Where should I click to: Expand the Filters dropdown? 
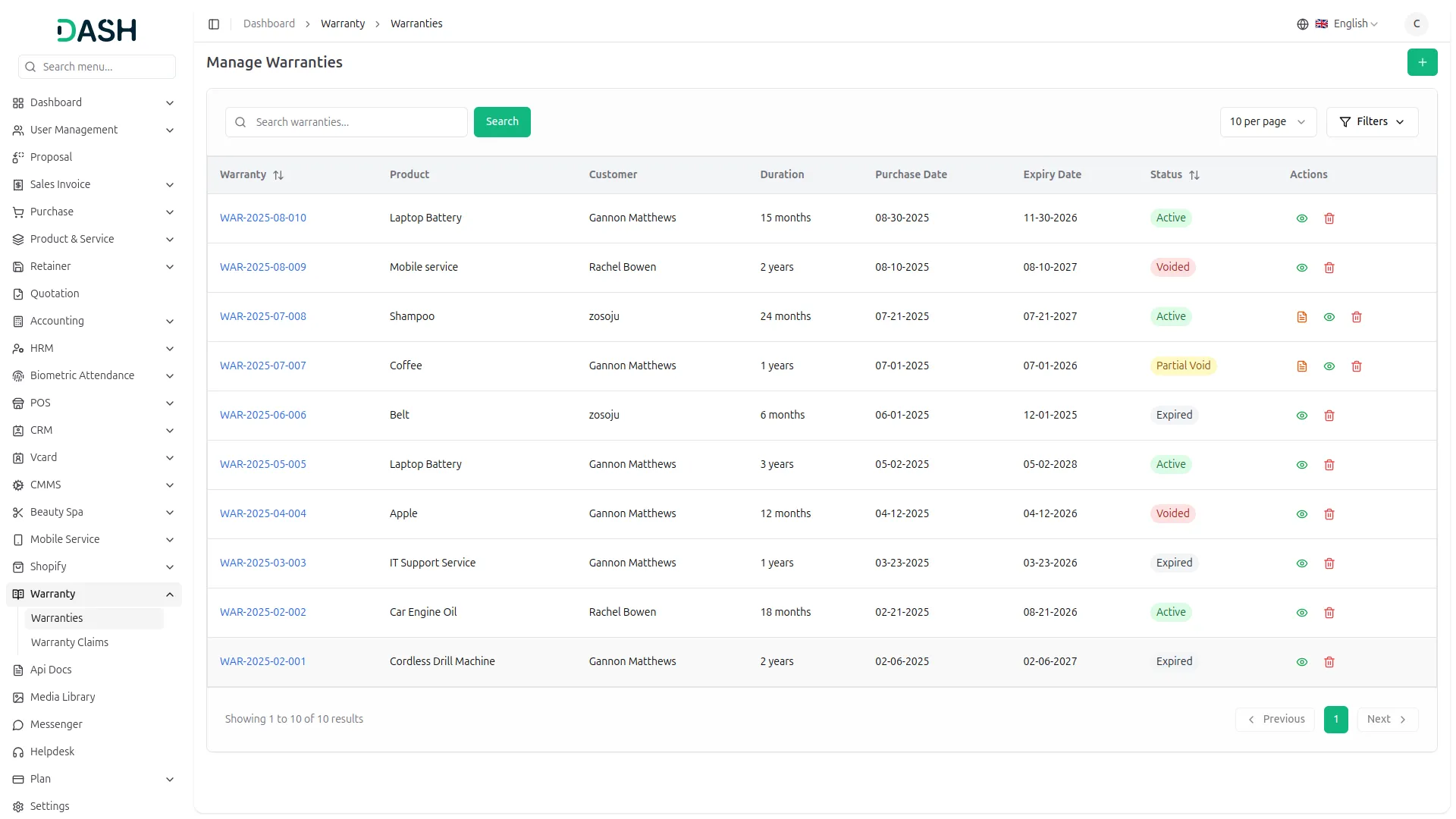pyautogui.click(x=1372, y=122)
